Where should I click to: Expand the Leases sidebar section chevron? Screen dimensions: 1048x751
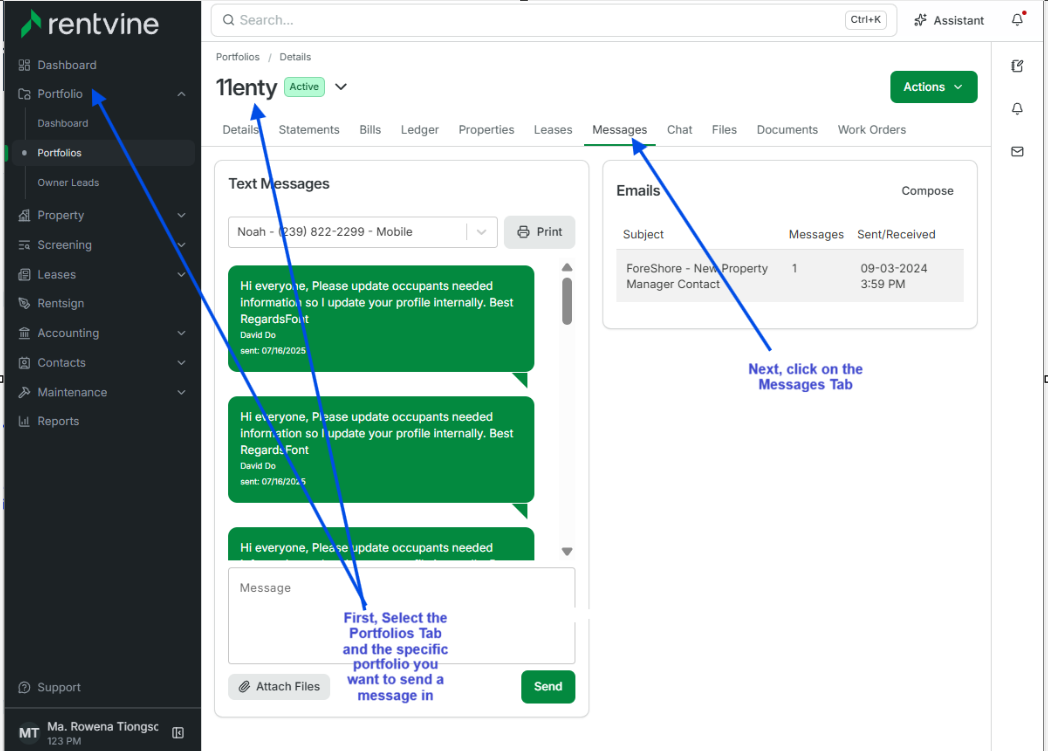181,275
